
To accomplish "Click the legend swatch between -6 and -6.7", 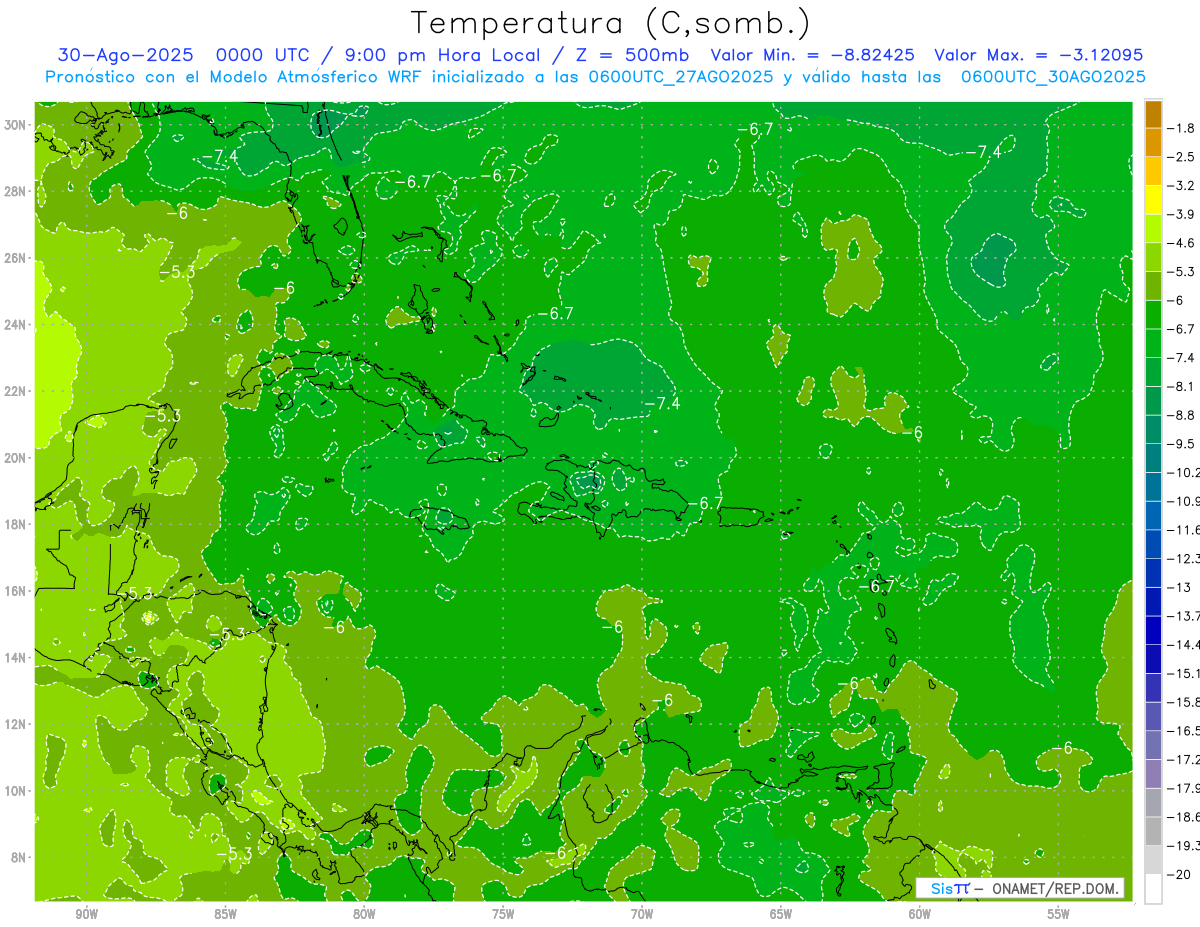I will pos(1153,315).
